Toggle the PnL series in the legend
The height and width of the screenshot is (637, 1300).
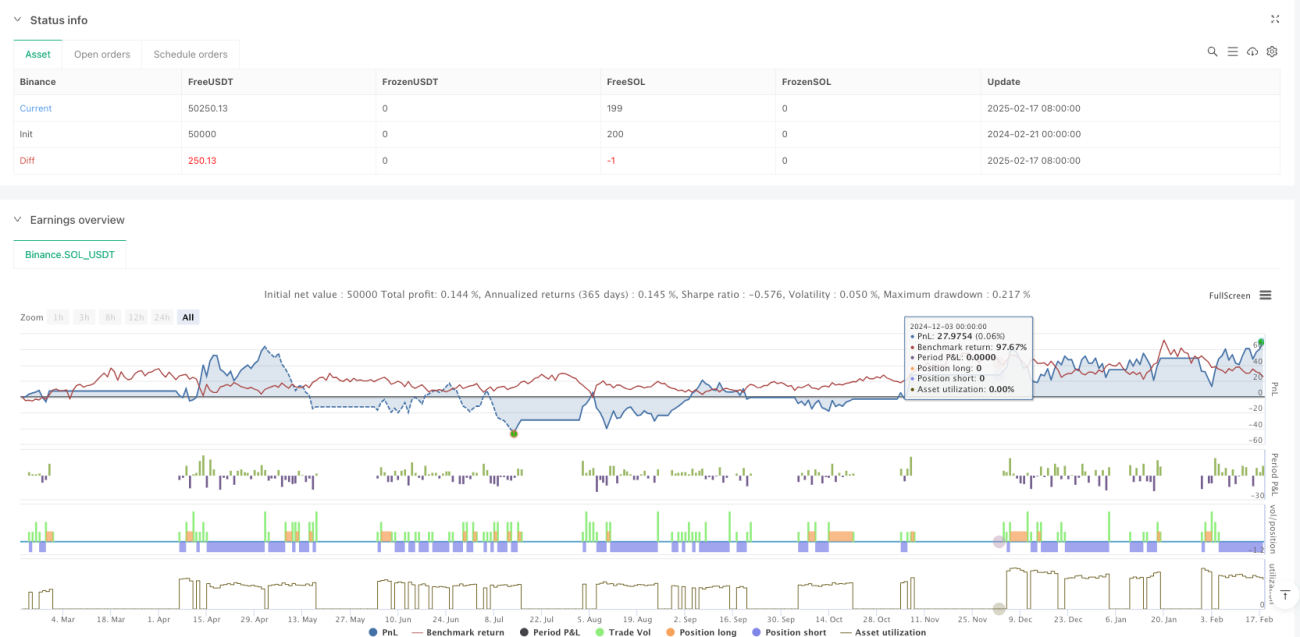(385, 632)
